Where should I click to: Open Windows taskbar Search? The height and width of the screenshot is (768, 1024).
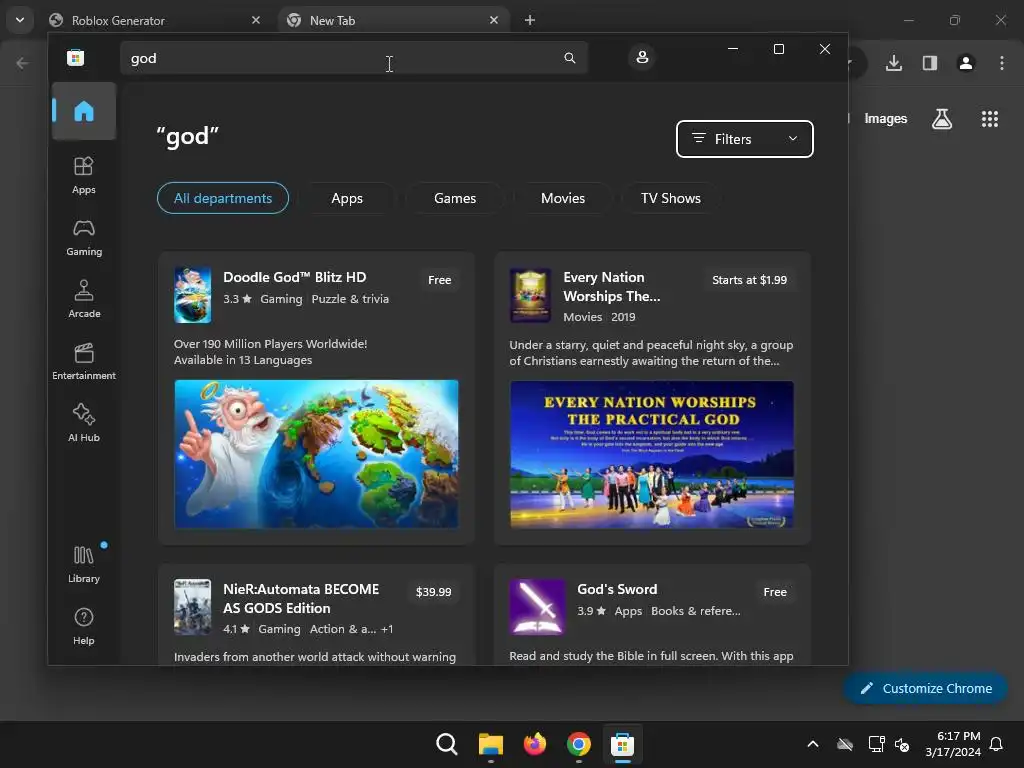pos(447,744)
